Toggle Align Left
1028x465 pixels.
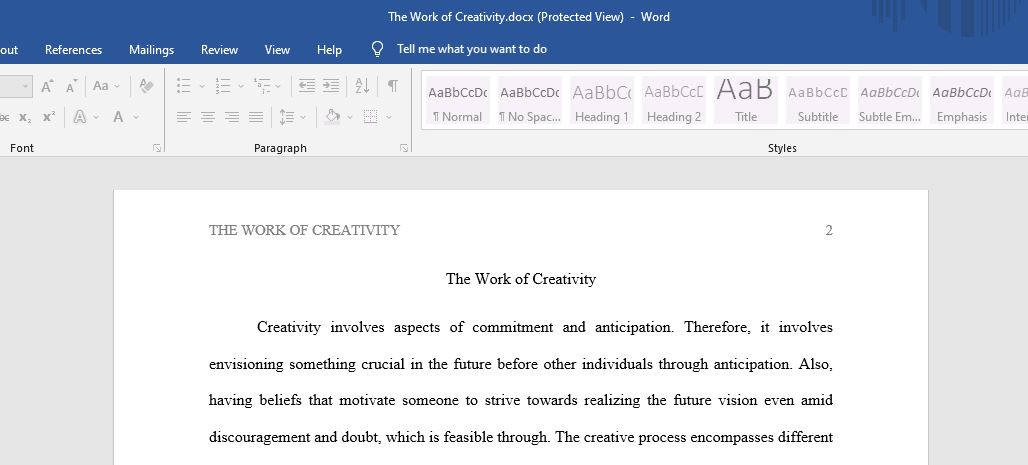184,117
